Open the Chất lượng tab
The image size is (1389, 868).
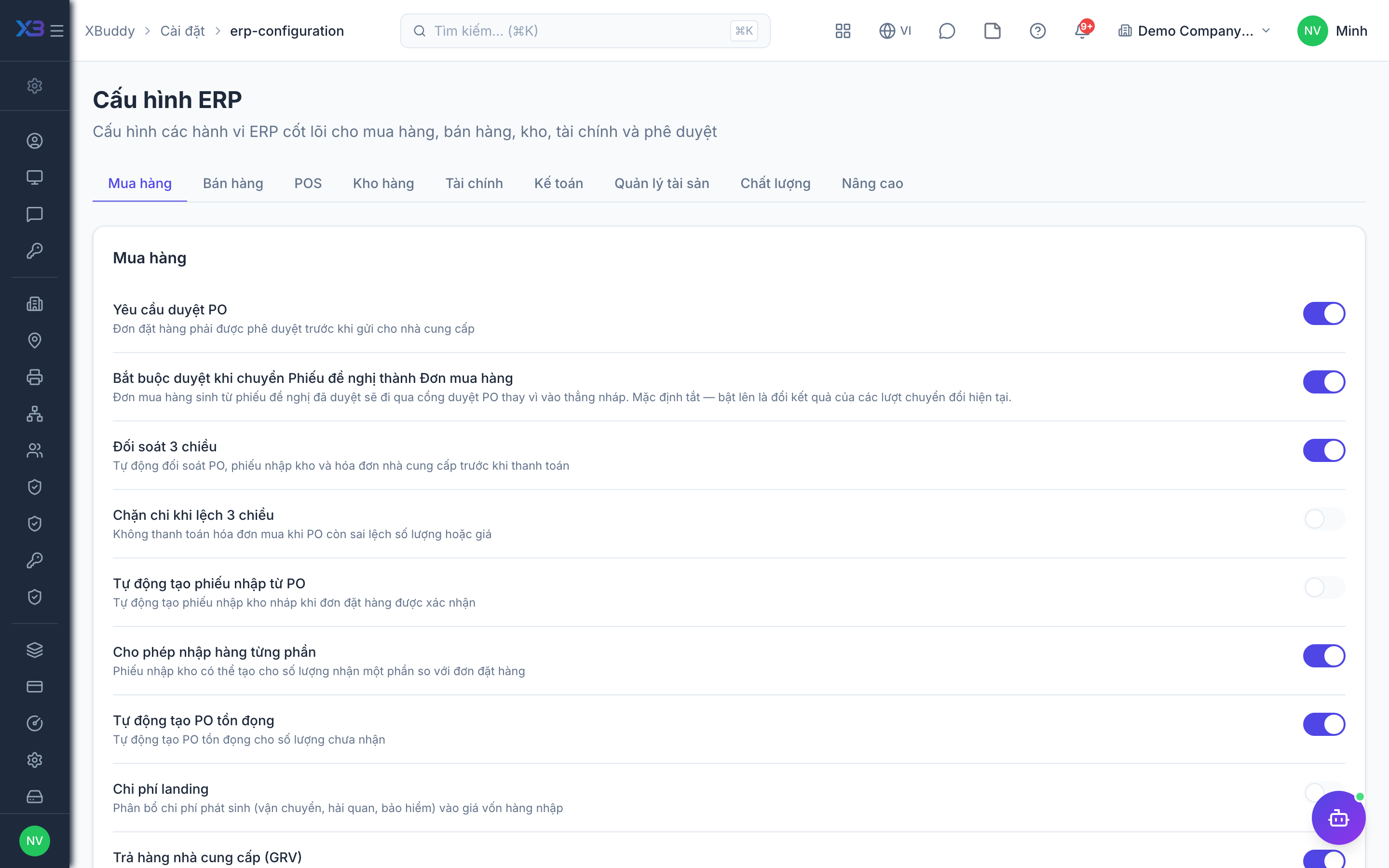point(776,184)
